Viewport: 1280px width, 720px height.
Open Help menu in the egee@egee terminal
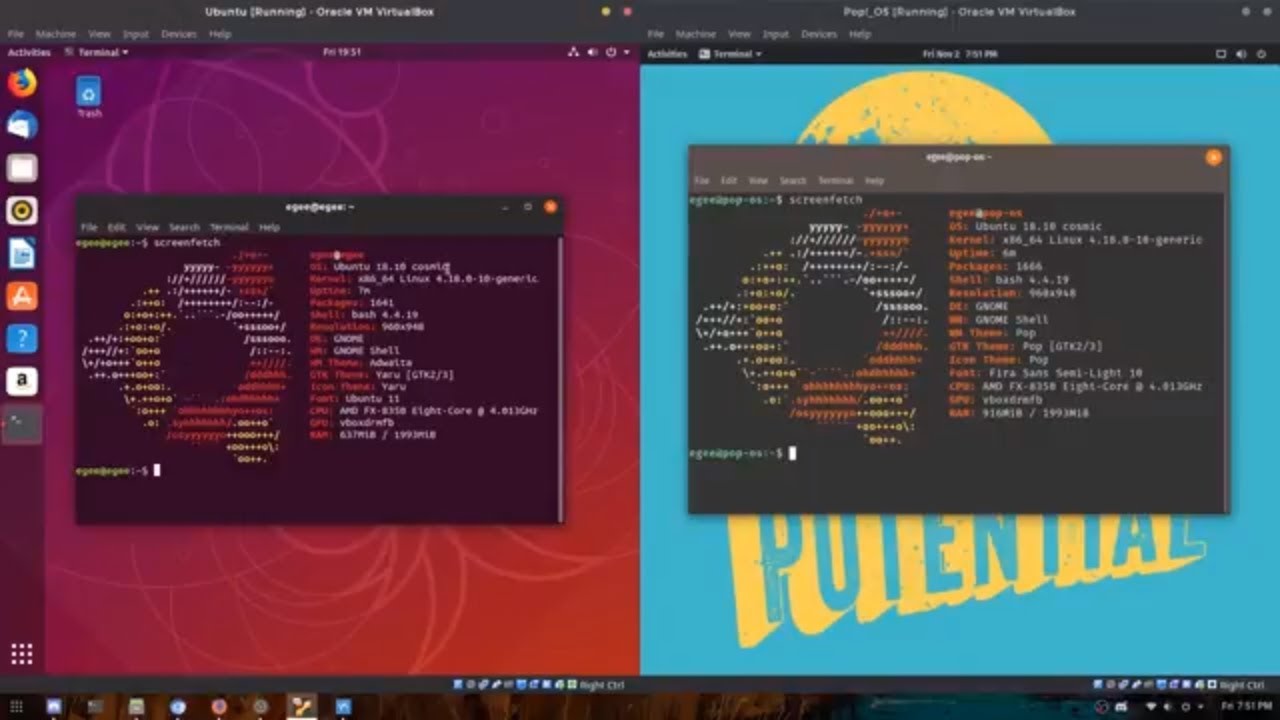pos(269,227)
